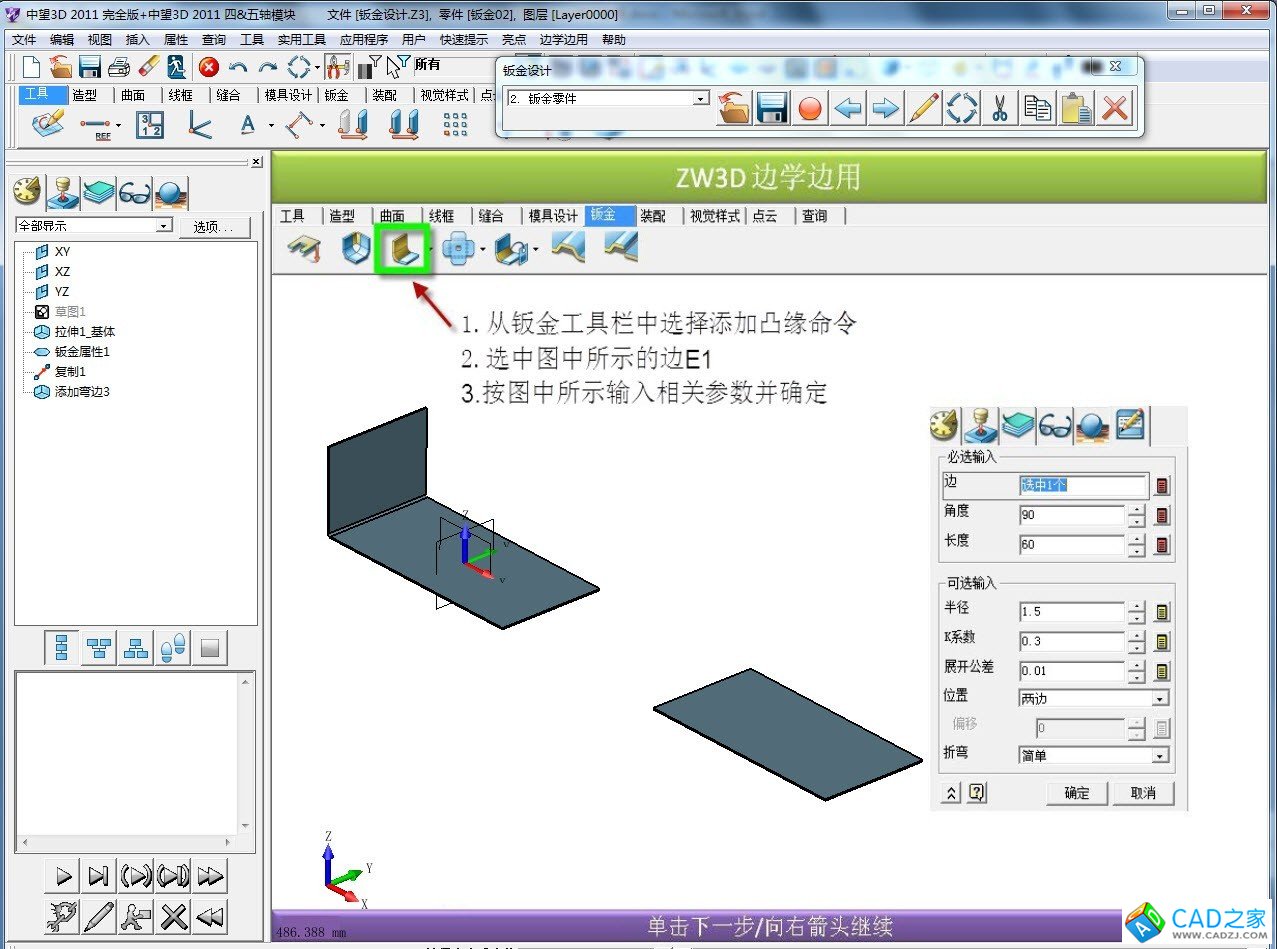Click the 确定 button in dialog

tap(1077, 793)
